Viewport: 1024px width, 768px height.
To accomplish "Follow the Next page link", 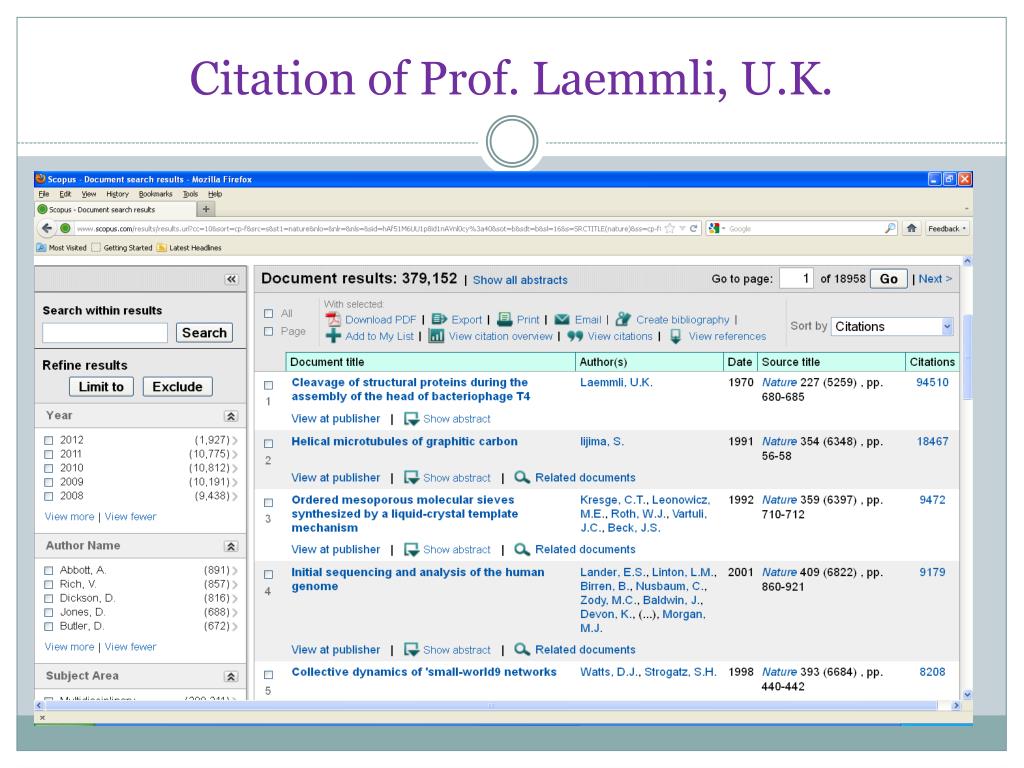I will pyautogui.click(x=935, y=279).
